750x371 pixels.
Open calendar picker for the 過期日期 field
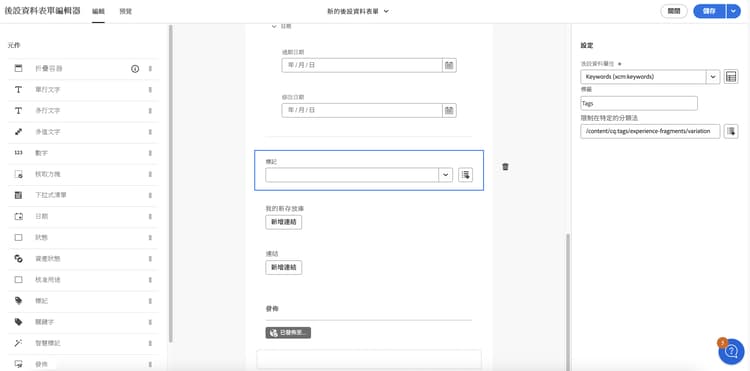click(449, 65)
